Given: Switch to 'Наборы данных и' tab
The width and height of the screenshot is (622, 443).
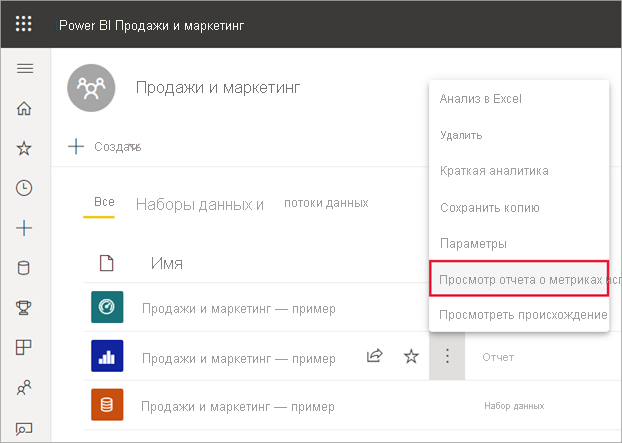Looking at the screenshot, I should point(199,204).
